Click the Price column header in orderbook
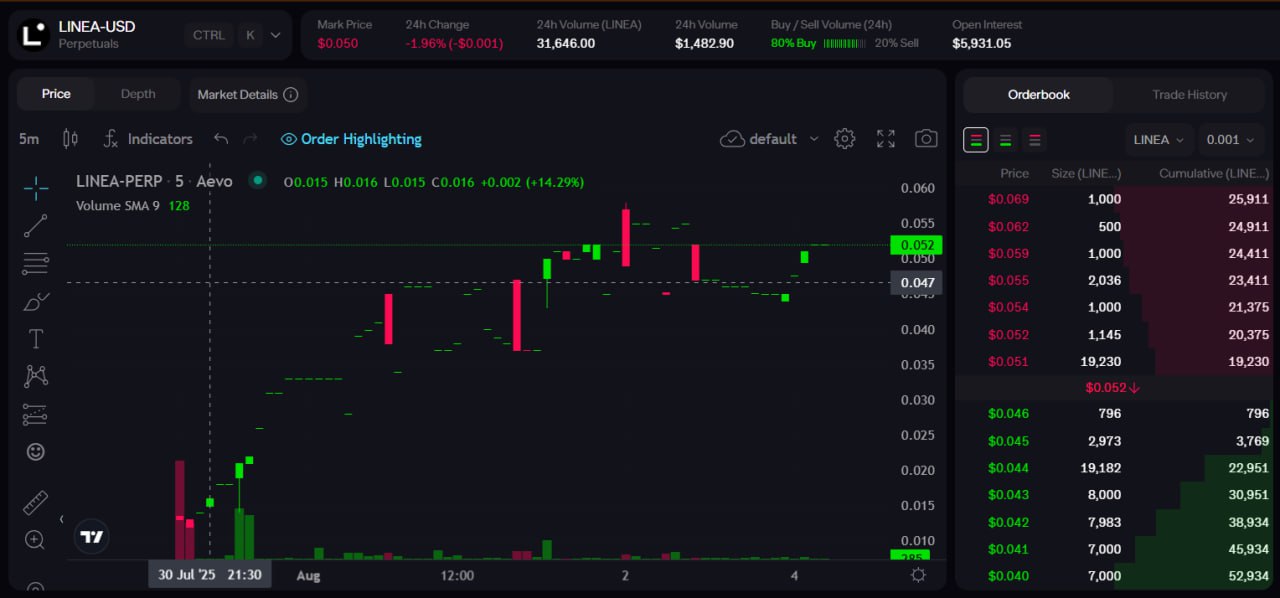Viewport: 1280px width, 598px height. pyautogui.click(x=1014, y=173)
